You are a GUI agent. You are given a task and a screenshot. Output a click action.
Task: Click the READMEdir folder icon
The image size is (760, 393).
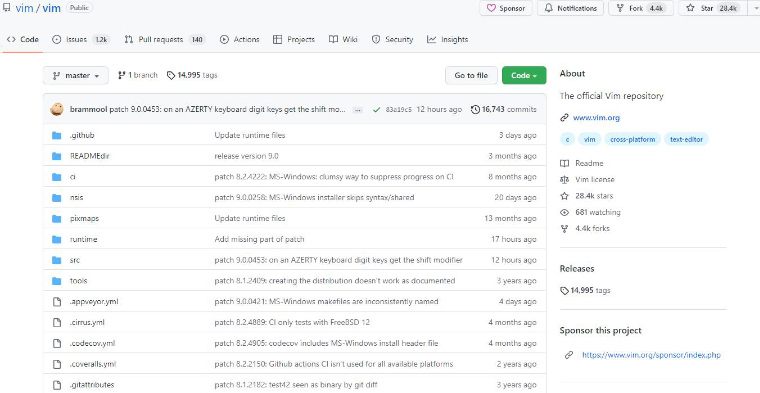[57, 156]
